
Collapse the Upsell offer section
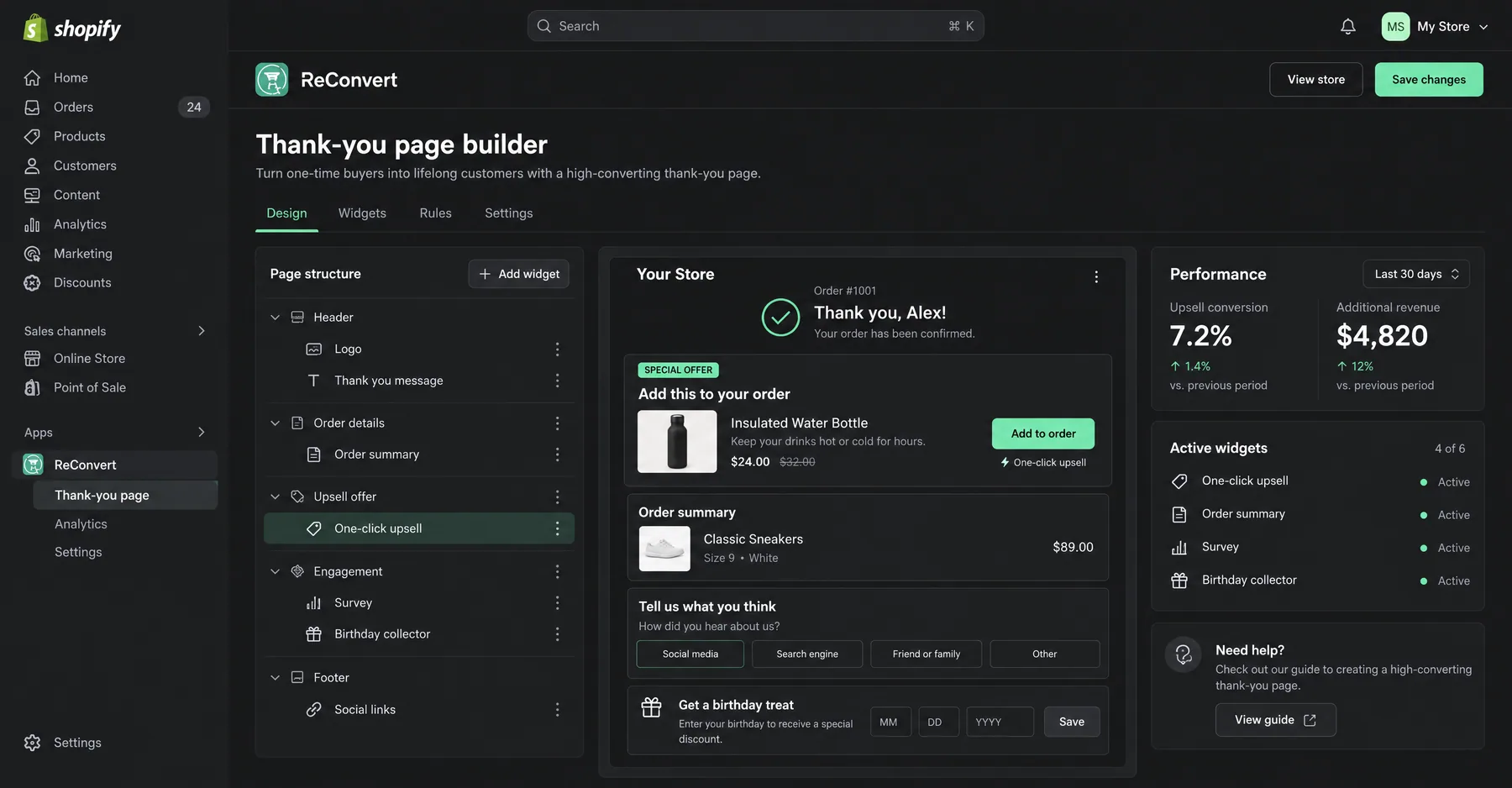(275, 497)
